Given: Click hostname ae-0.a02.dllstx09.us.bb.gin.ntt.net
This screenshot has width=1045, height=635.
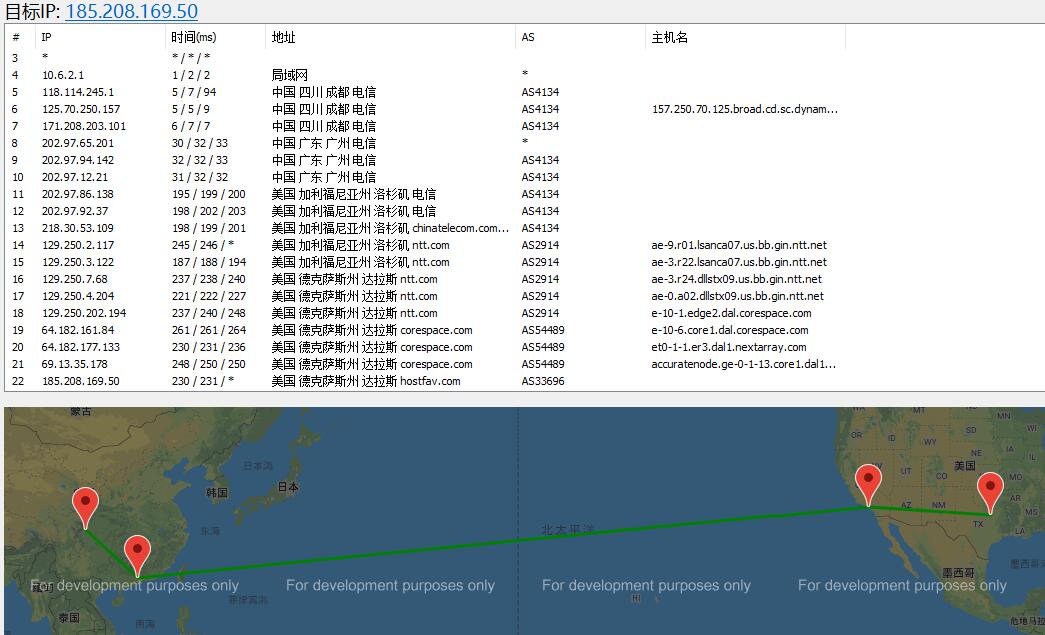Looking at the screenshot, I should (x=737, y=296).
